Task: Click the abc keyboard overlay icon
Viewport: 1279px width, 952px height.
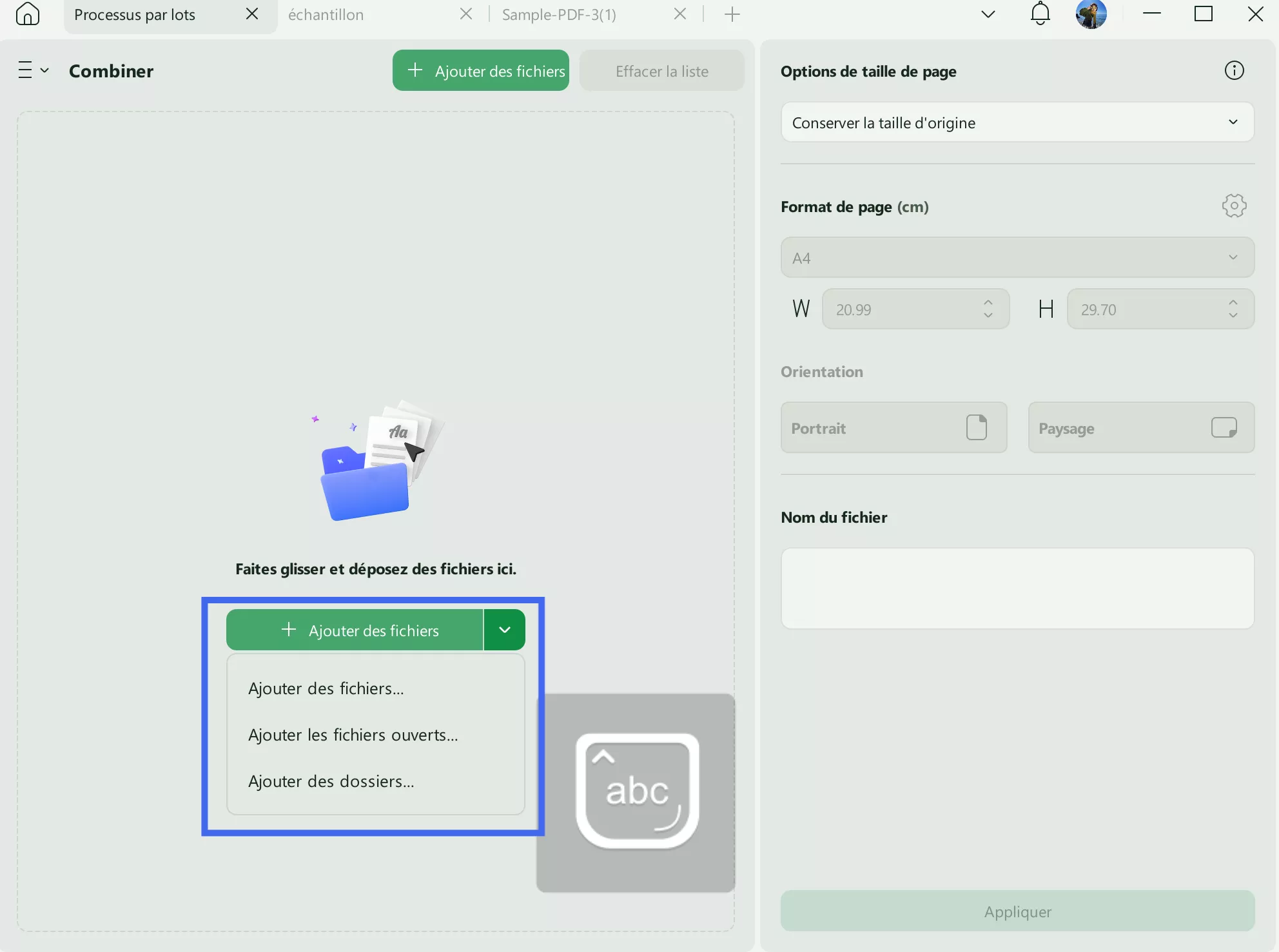Action: 637,792
